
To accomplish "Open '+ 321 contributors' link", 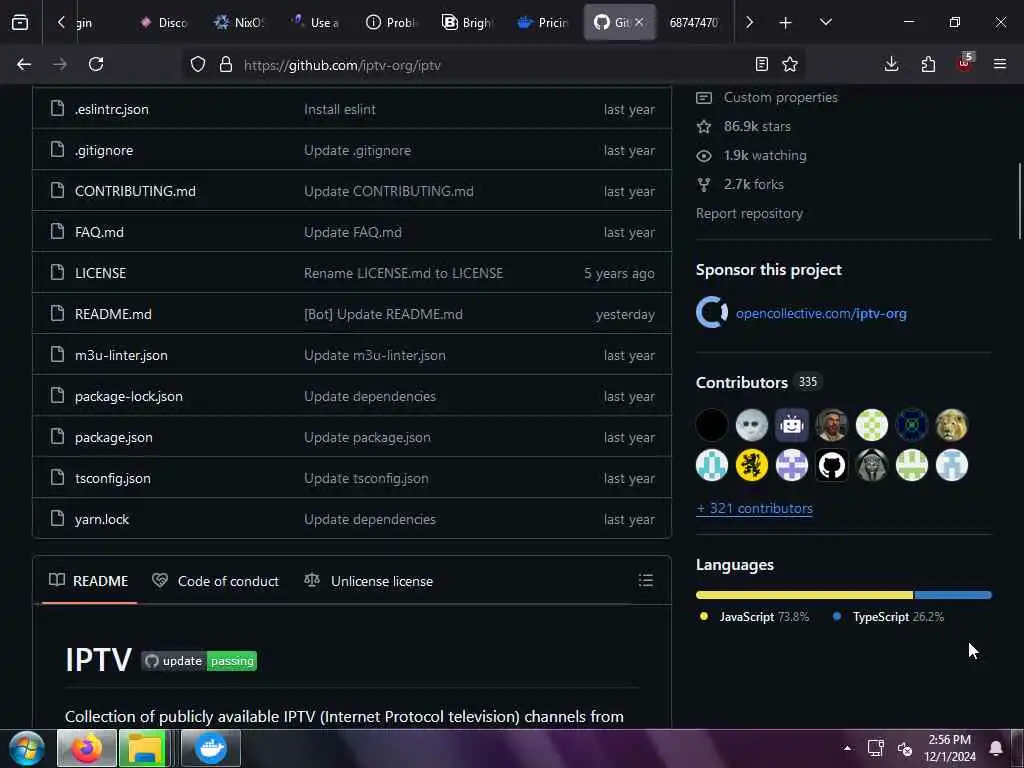I will (x=754, y=508).
